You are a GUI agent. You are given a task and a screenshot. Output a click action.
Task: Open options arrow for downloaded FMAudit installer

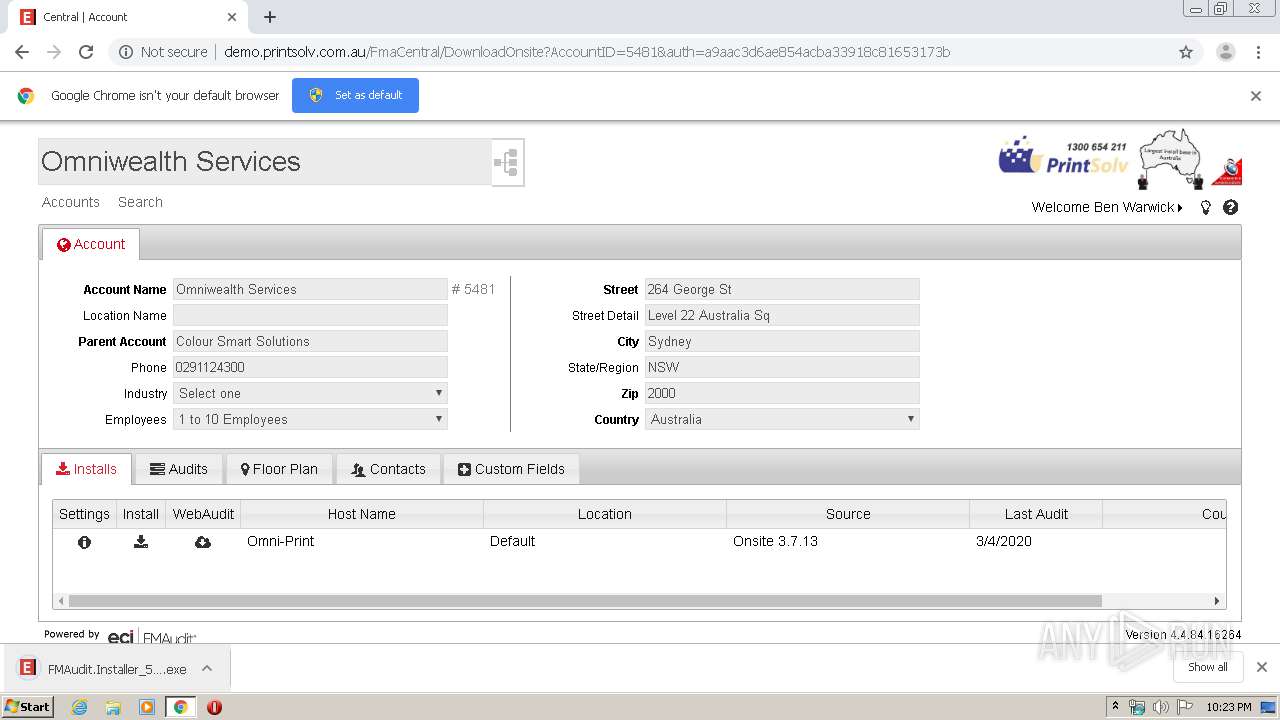[x=207, y=669]
